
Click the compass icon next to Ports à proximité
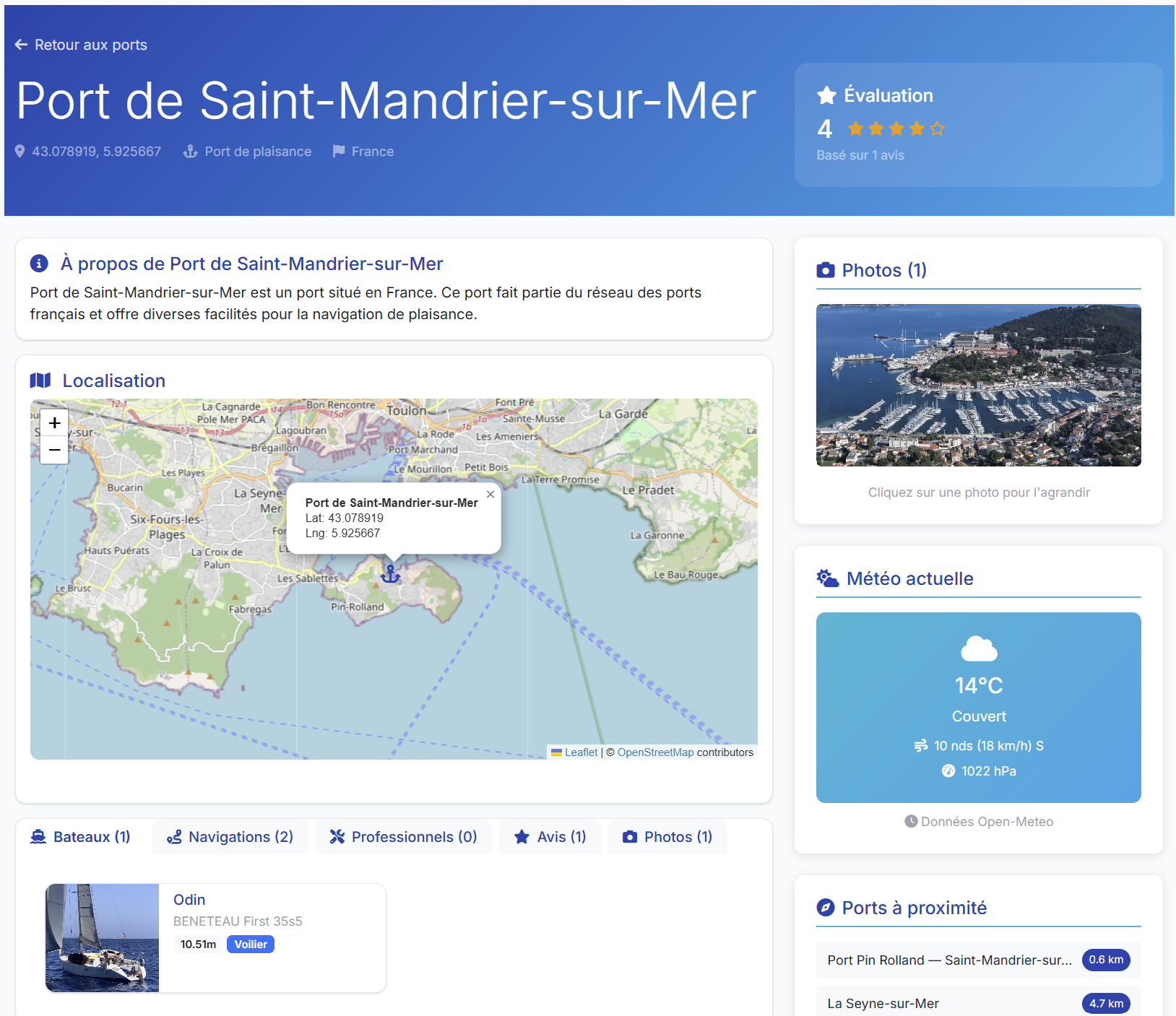coord(824,907)
